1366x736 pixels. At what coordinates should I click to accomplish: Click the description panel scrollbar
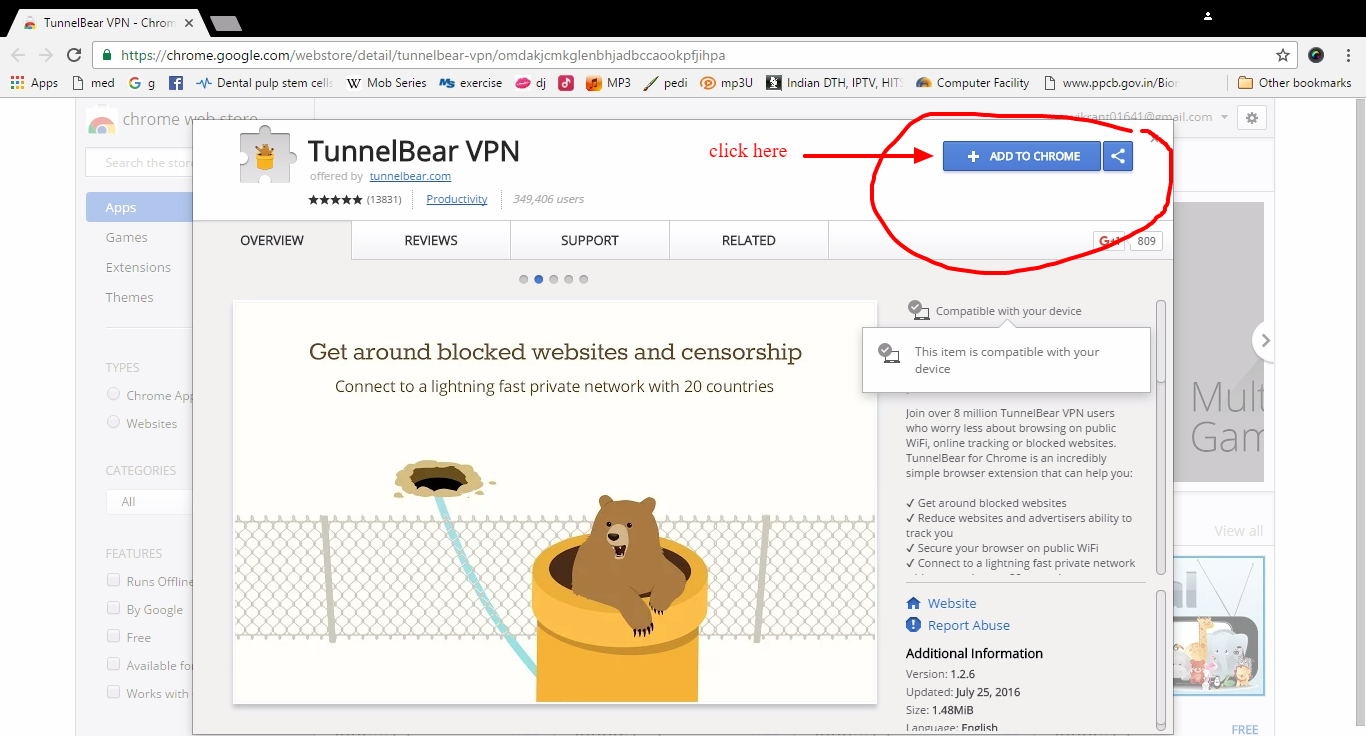point(1161,340)
